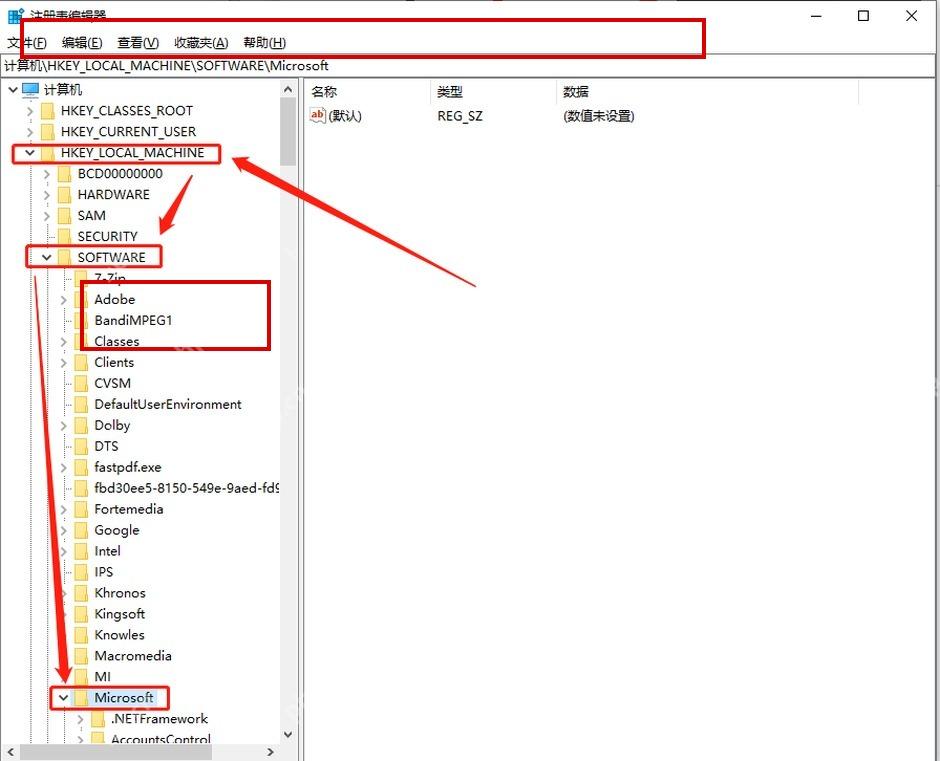
Task: Expand the HKEY_CURRENT_USER key
Action: 29,132
